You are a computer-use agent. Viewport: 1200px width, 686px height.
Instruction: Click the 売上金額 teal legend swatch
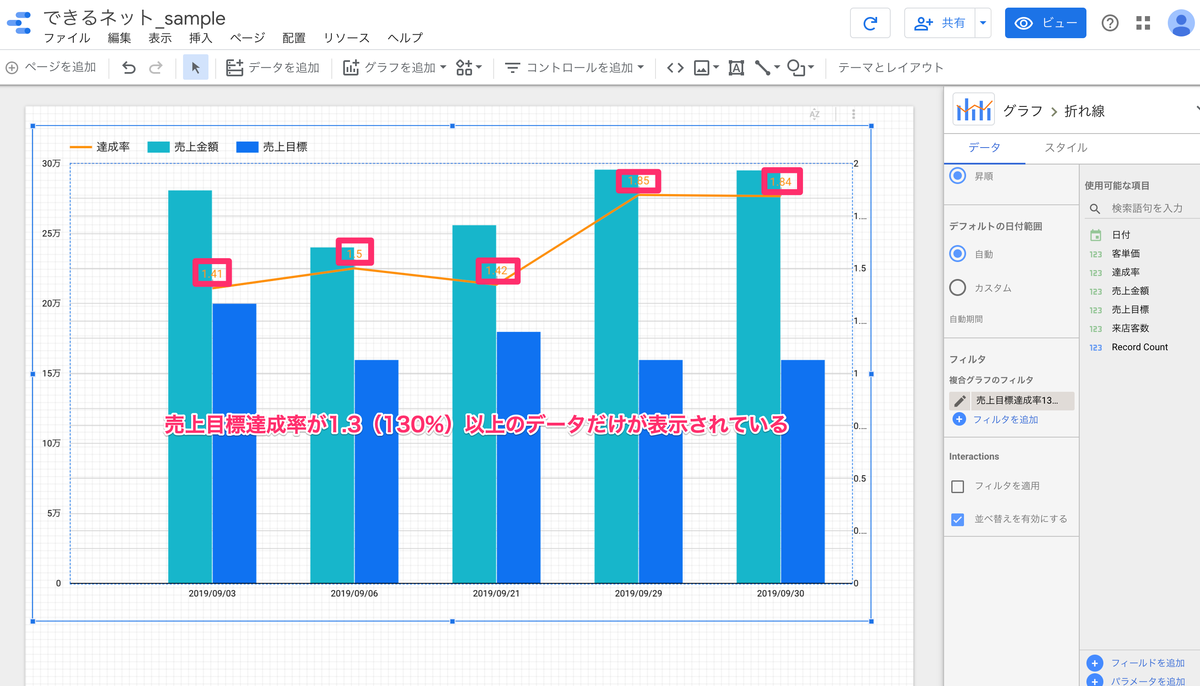pyautogui.click(x=158, y=147)
